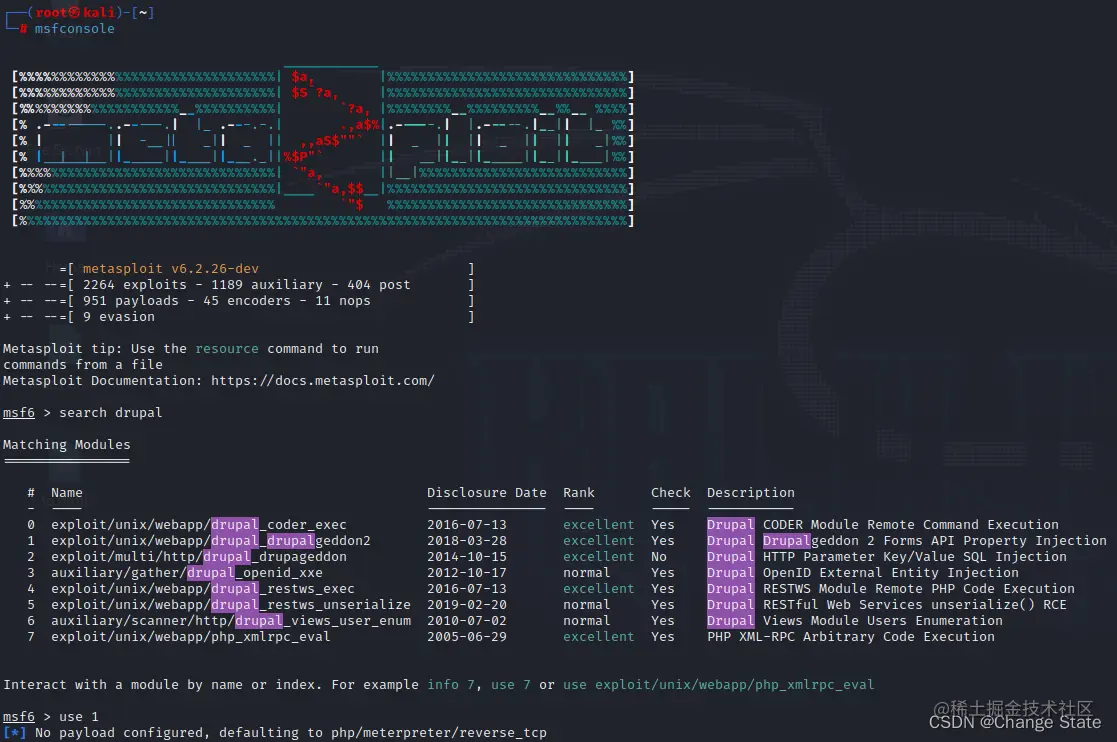Click the metasploit v6.2.26-dev version text
Screen dimensions: 1117x742
point(170,268)
